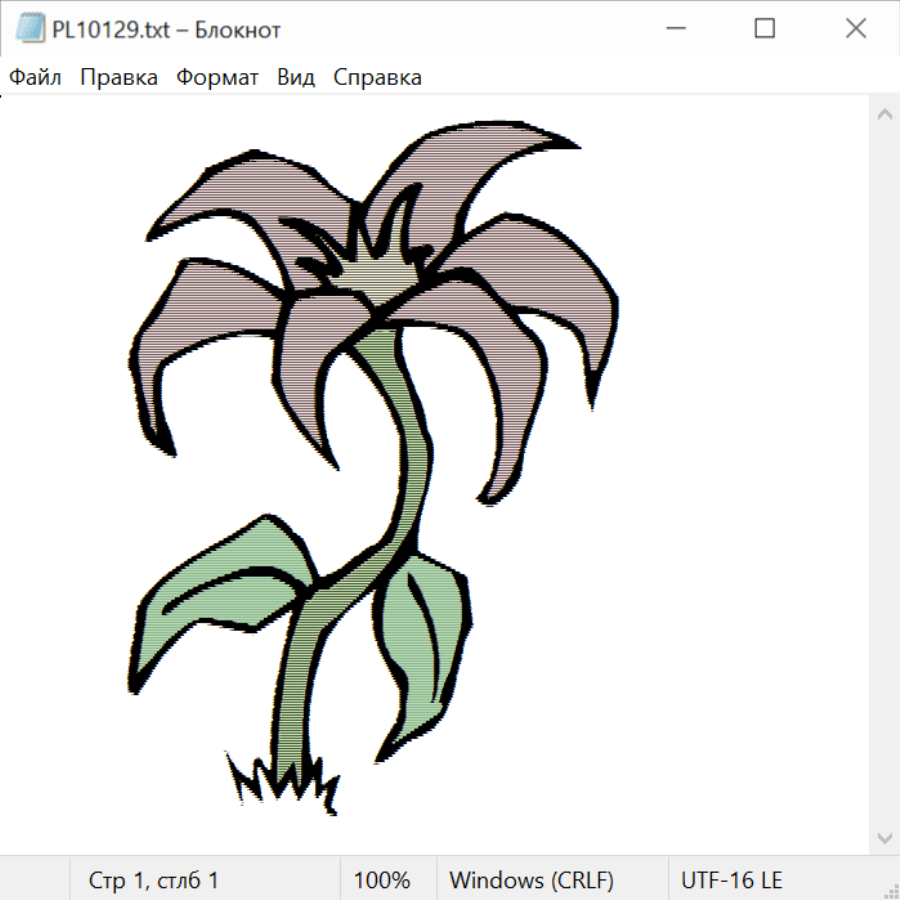The height and width of the screenshot is (900, 900).
Task: Click the Стр 1, стлб 1 status field
Action: 153,880
